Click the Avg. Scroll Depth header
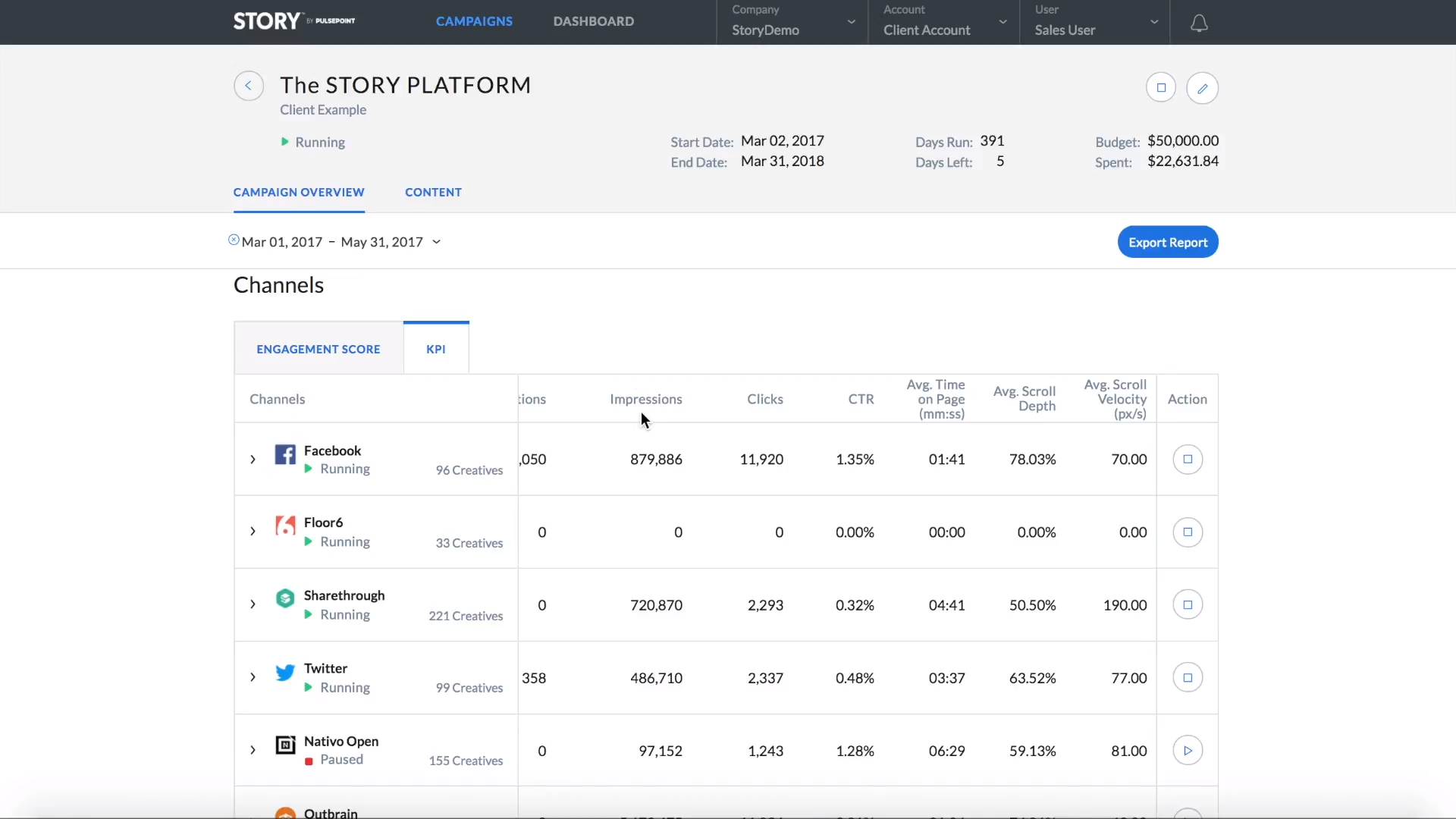Screen dimensions: 1456x819 (1025, 398)
